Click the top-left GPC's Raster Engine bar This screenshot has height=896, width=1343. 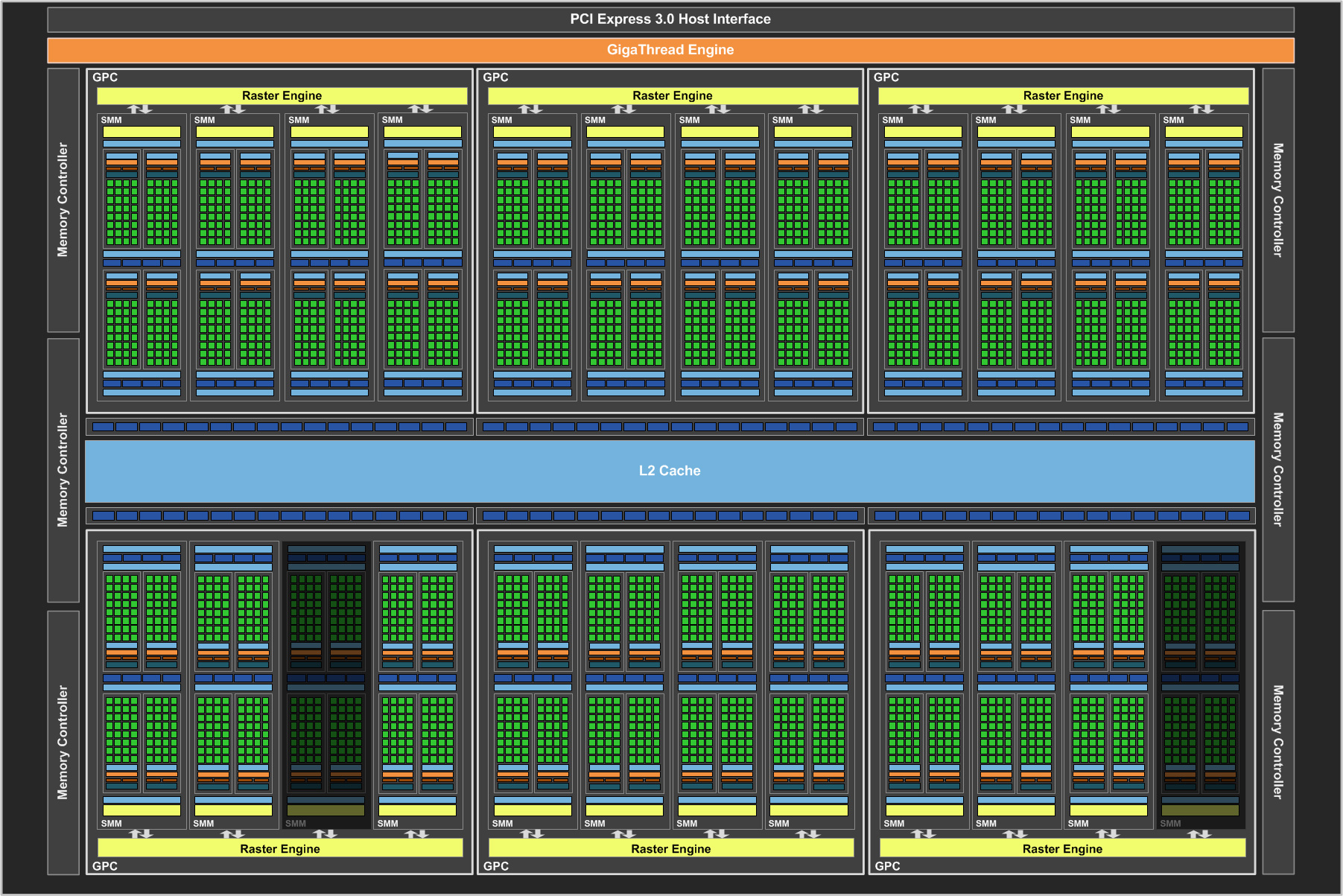pos(282,96)
